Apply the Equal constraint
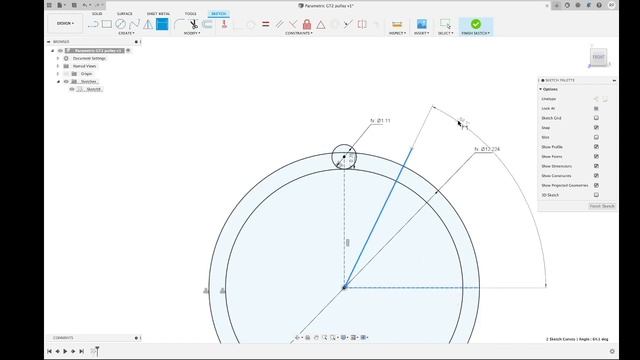The height and width of the screenshot is (360, 640). click(266, 24)
